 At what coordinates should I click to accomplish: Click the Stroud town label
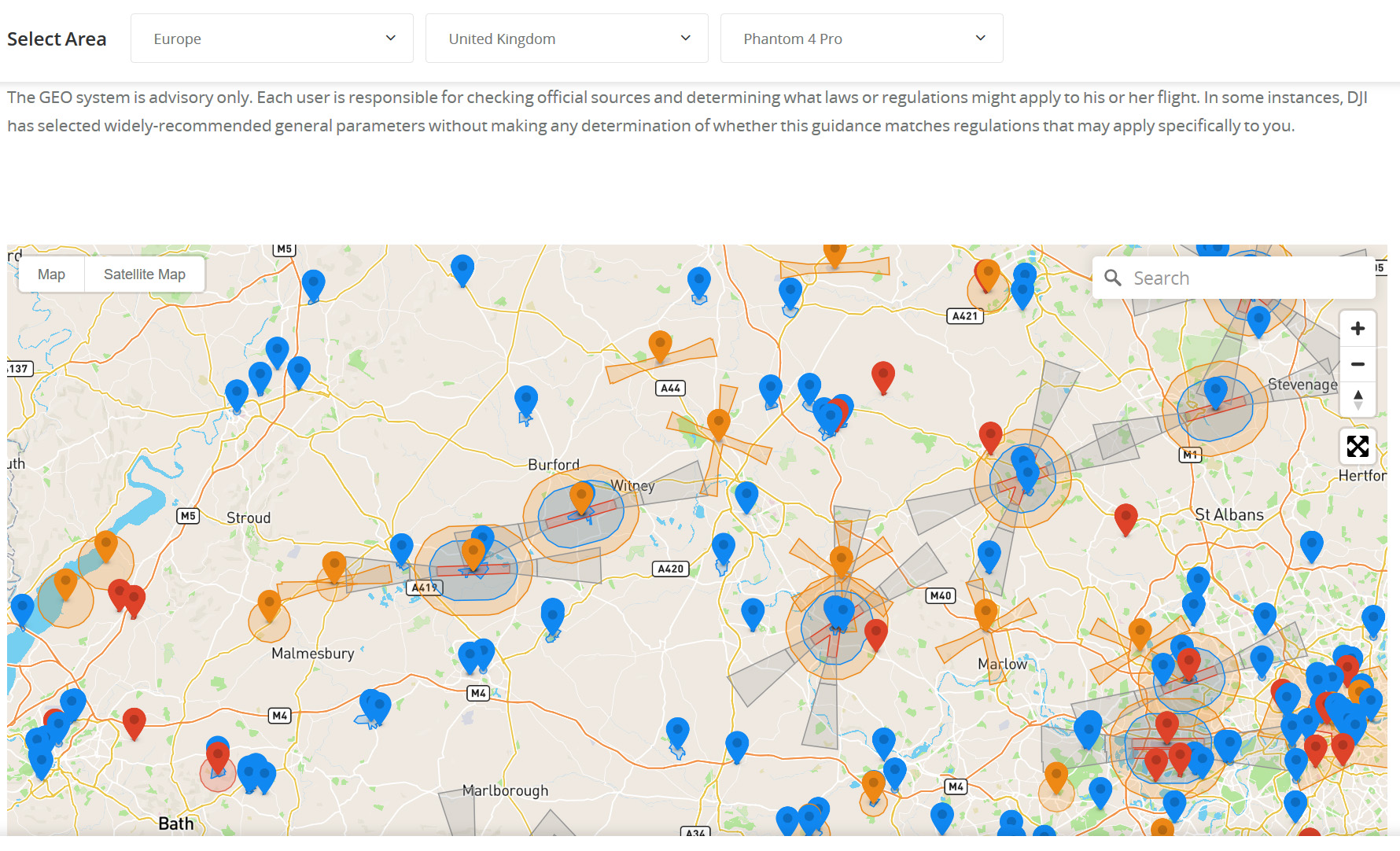point(249,518)
